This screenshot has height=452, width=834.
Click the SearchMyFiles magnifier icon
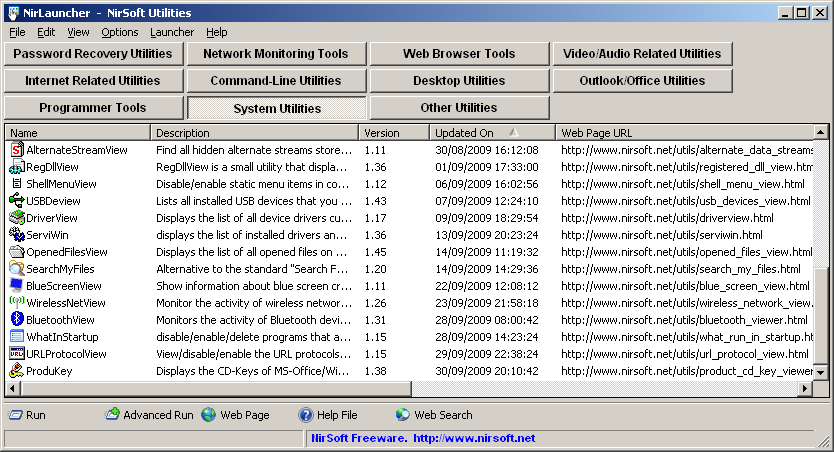(17, 269)
